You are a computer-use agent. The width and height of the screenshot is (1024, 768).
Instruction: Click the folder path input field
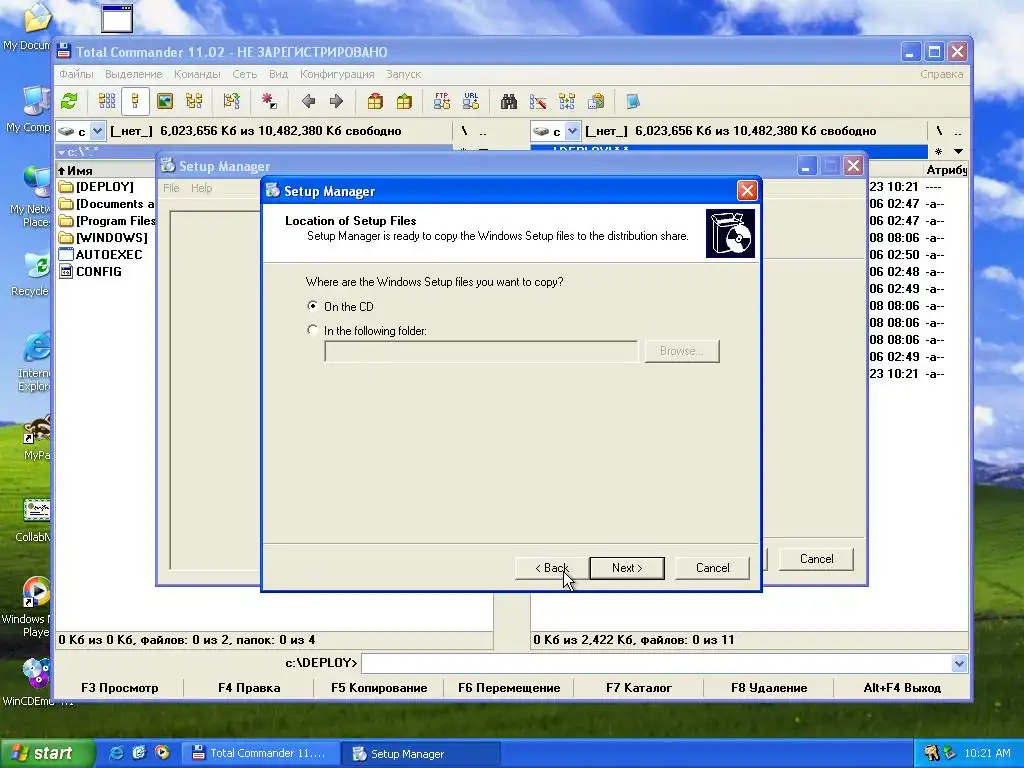click(x=481, y=351)
